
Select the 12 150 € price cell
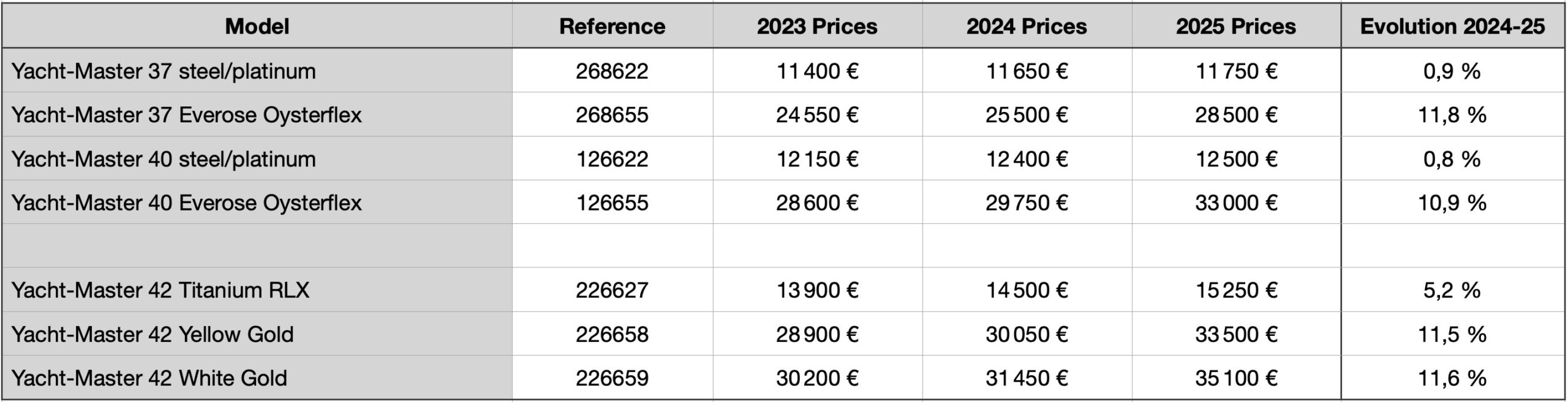point(818,159)
